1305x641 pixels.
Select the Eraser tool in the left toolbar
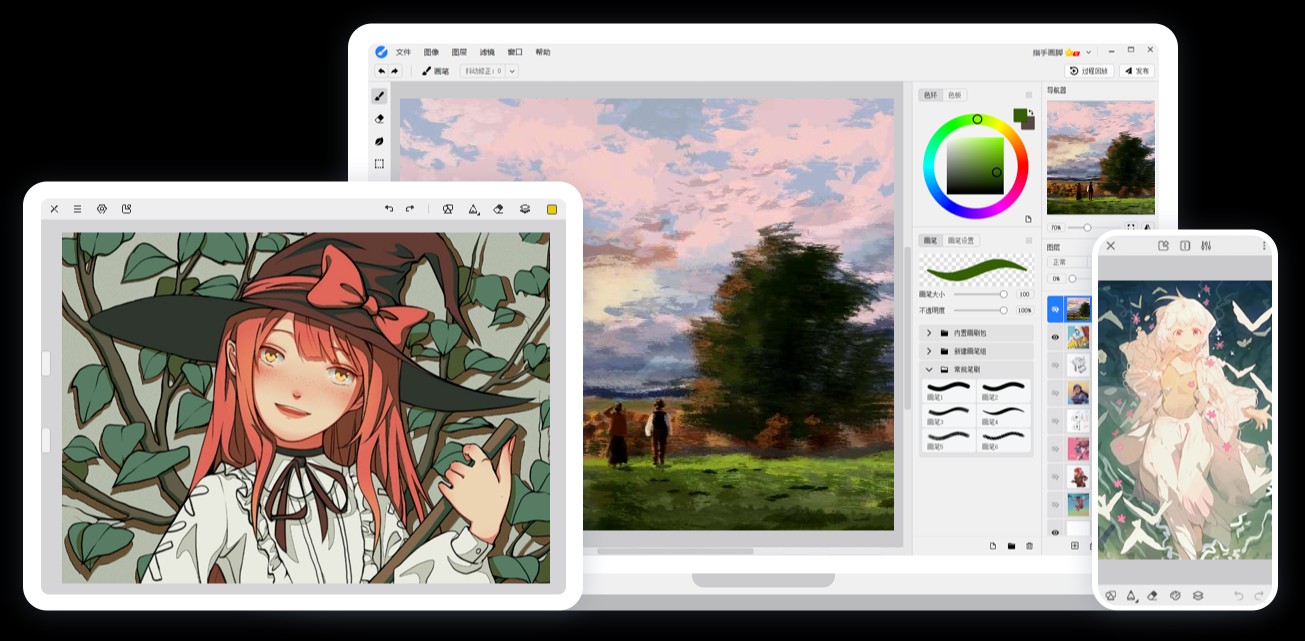(379, 119)
